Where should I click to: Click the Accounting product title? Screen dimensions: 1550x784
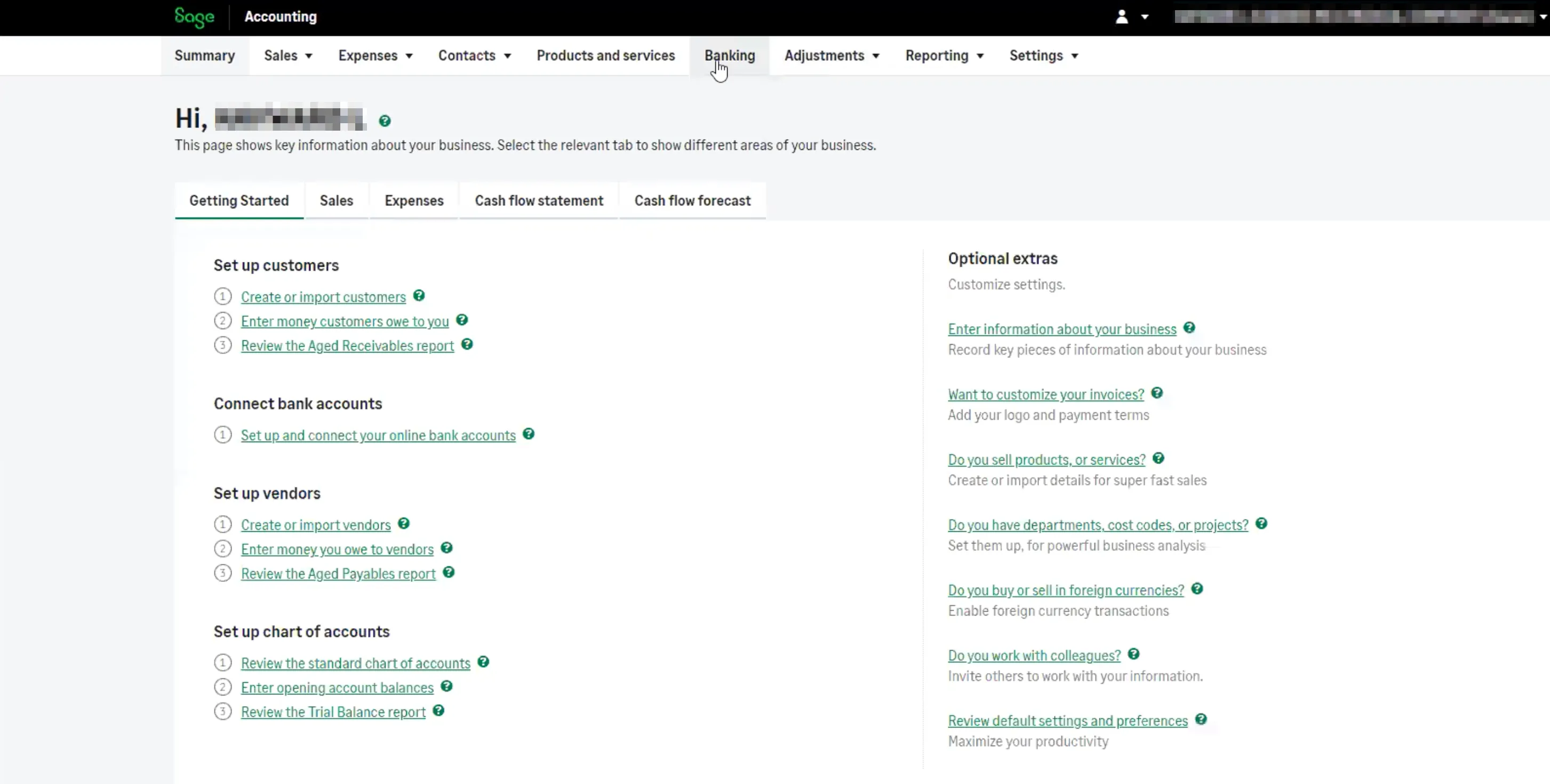coord(281,17)
